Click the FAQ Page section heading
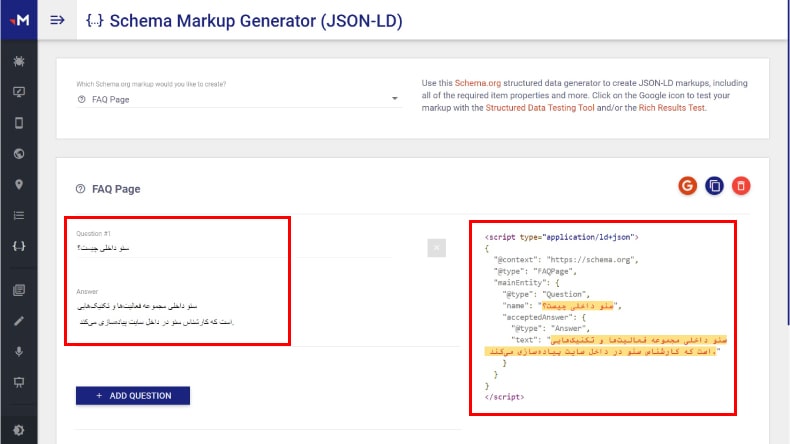 click(116, 189)
